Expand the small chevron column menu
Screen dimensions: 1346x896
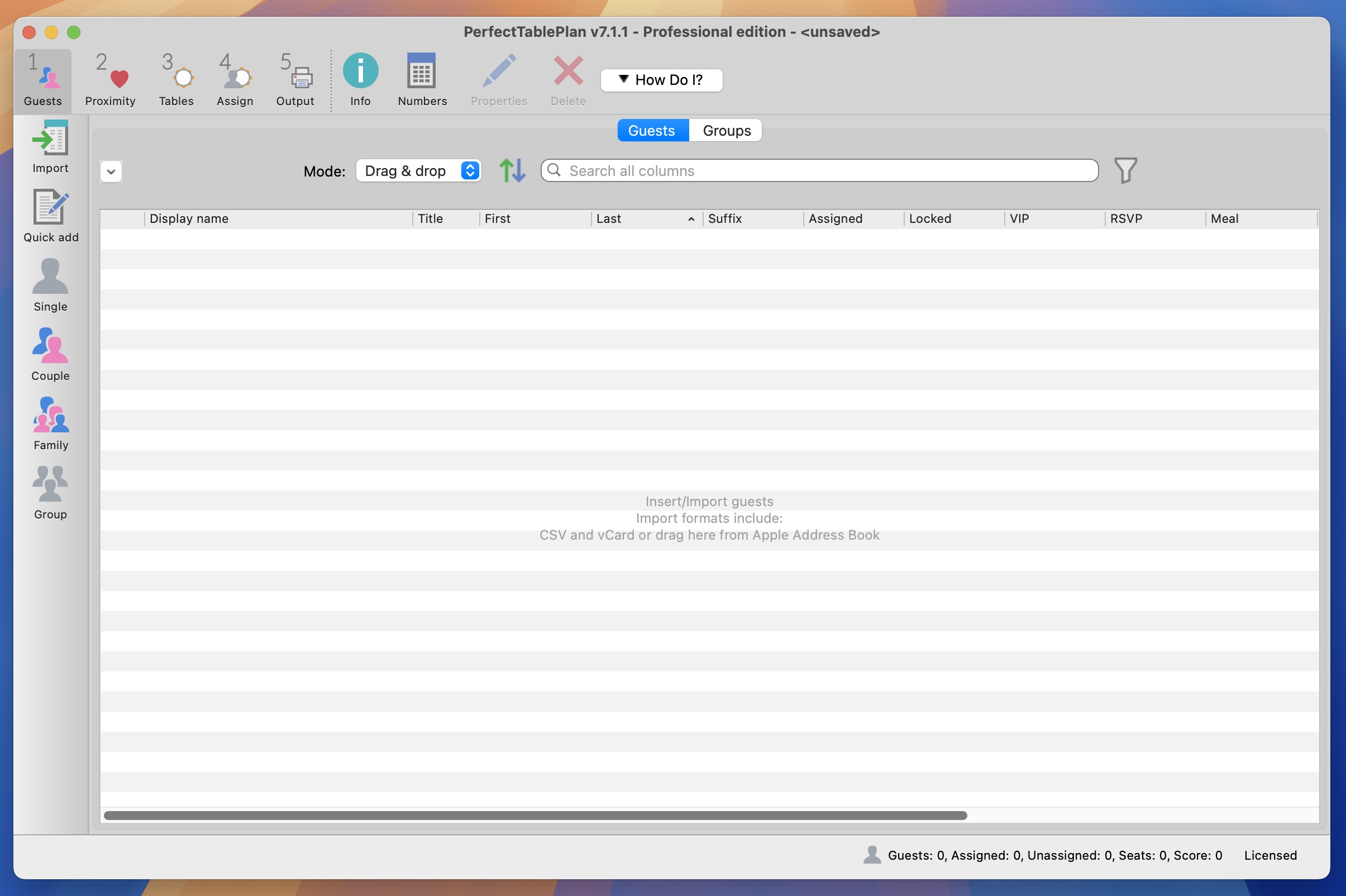[111, 171]
